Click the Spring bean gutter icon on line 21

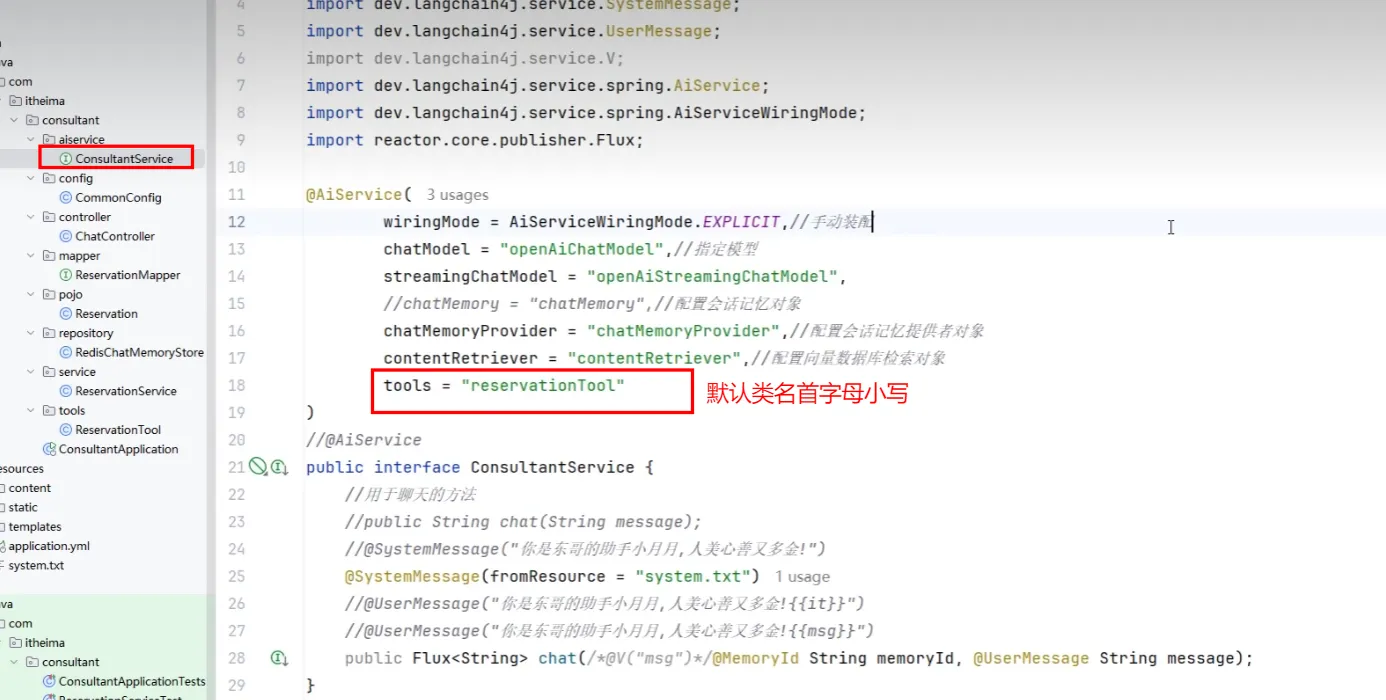258,466
